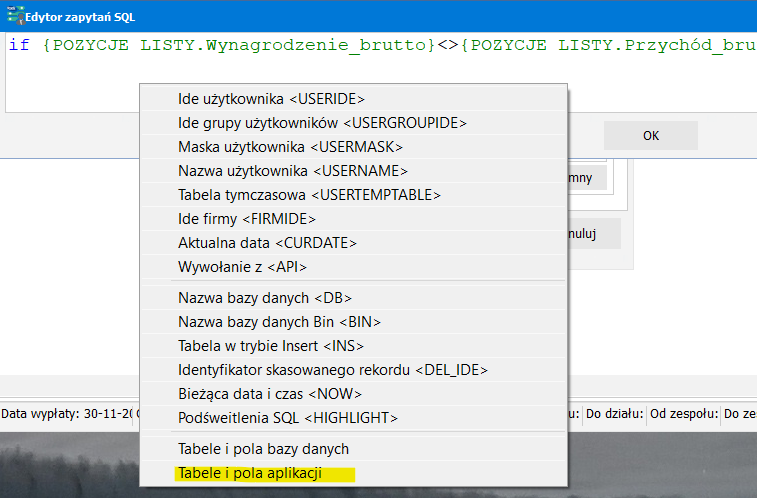Insert Identyfikator skasowanego rekordu <DEL_IDE>
Viewport: 757px width, 498px height.
[x=353, y=370]
